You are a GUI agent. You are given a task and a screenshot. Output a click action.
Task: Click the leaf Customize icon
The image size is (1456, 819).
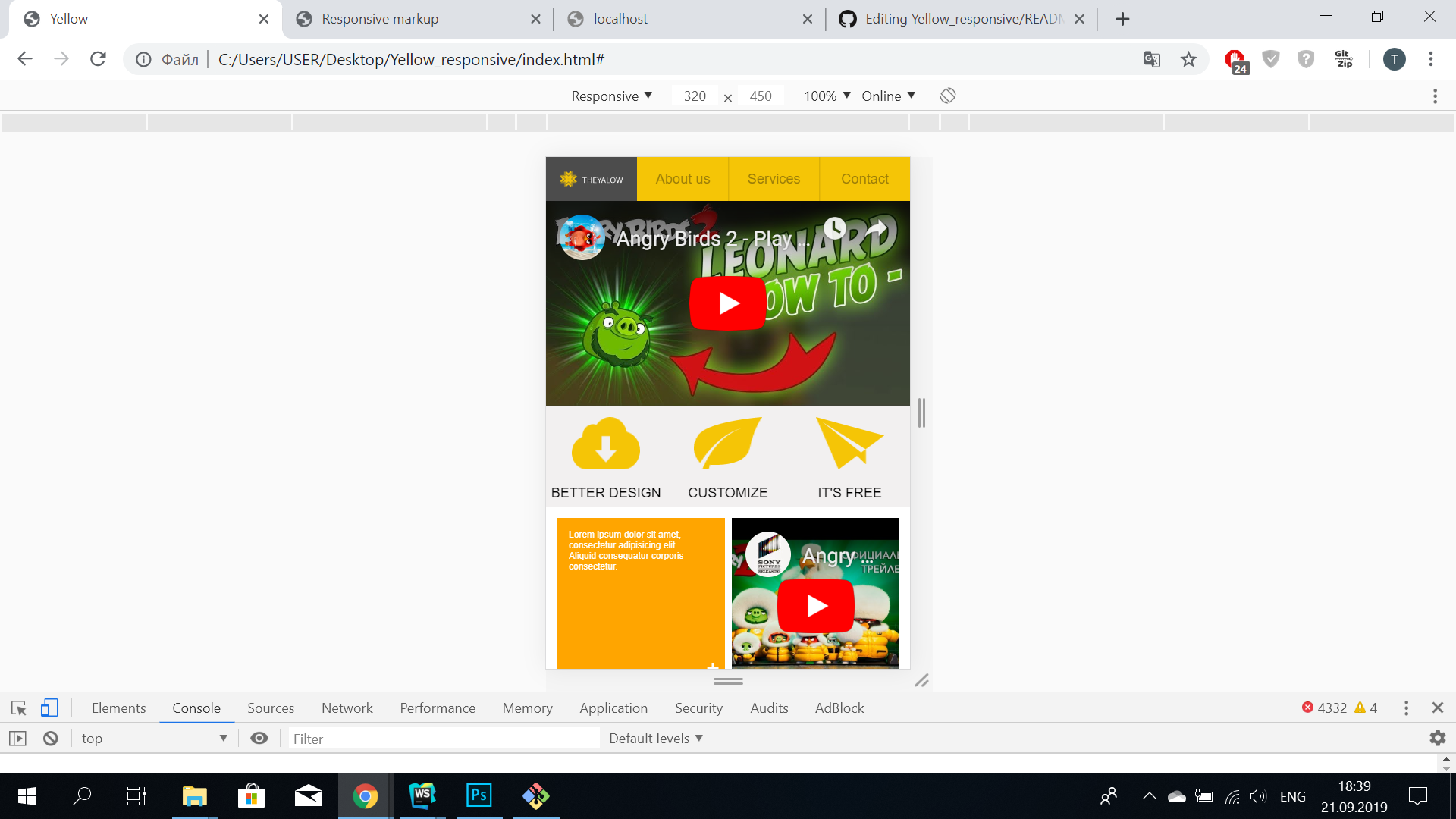(727, 444)
